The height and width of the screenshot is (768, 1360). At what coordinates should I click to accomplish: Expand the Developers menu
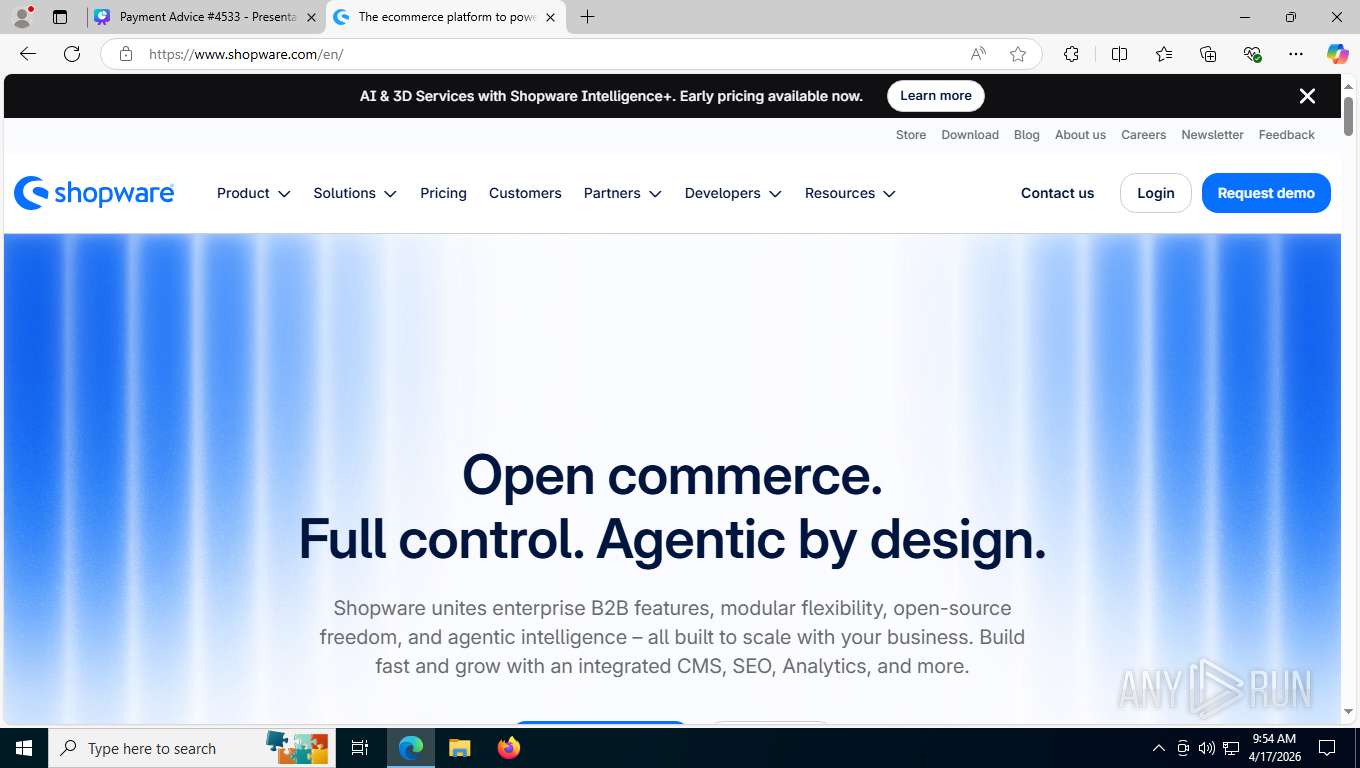733,193
